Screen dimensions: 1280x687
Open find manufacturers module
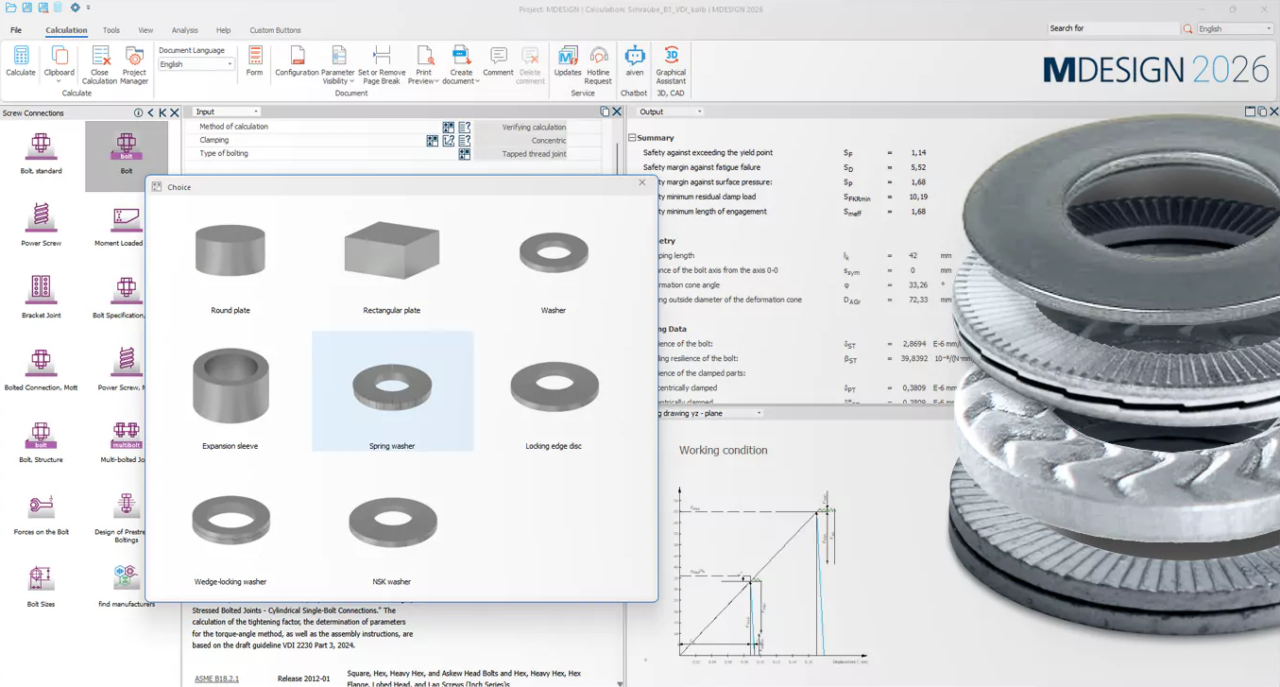coord(125,586)
